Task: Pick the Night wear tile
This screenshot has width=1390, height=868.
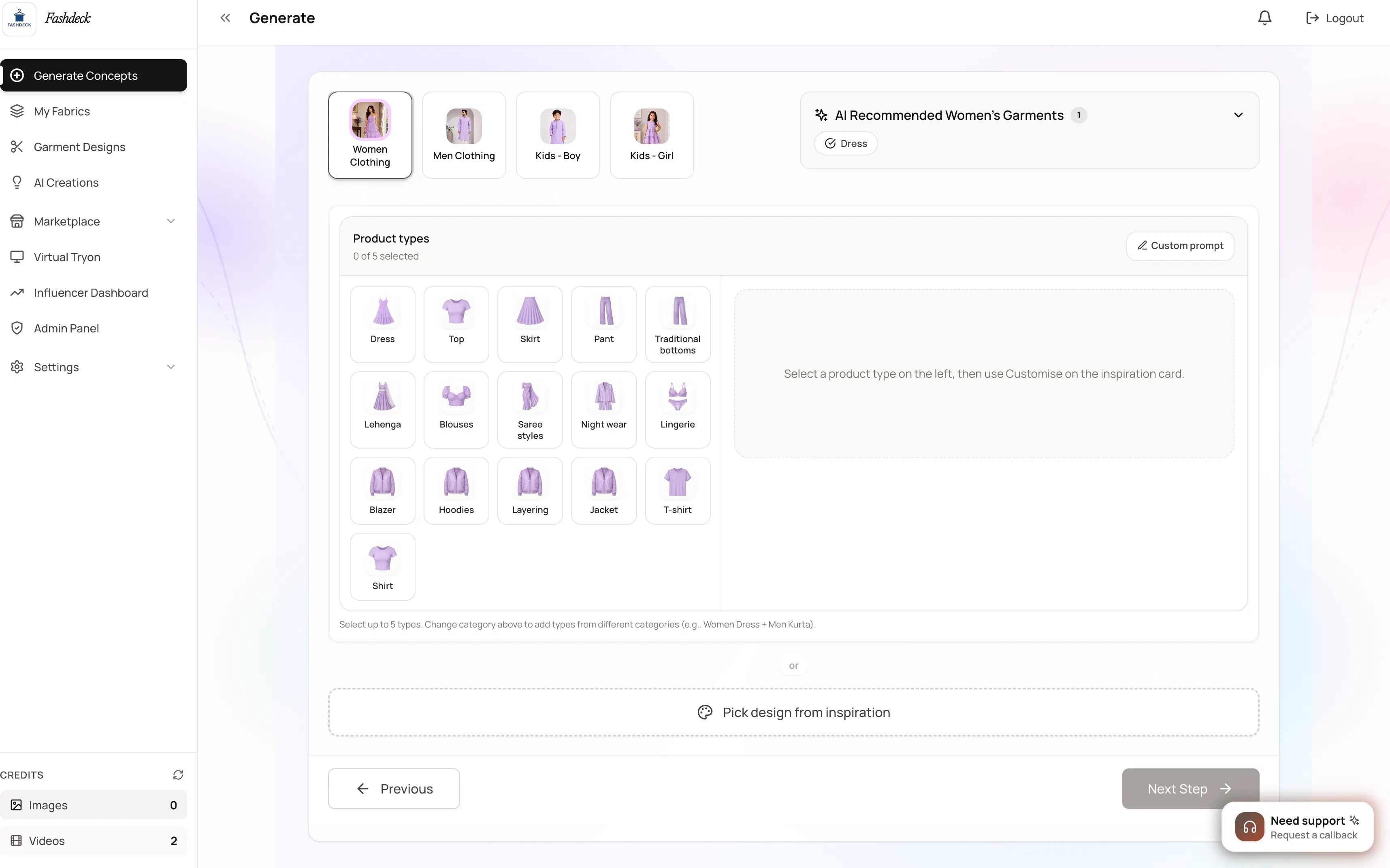Action: point(604,410)
